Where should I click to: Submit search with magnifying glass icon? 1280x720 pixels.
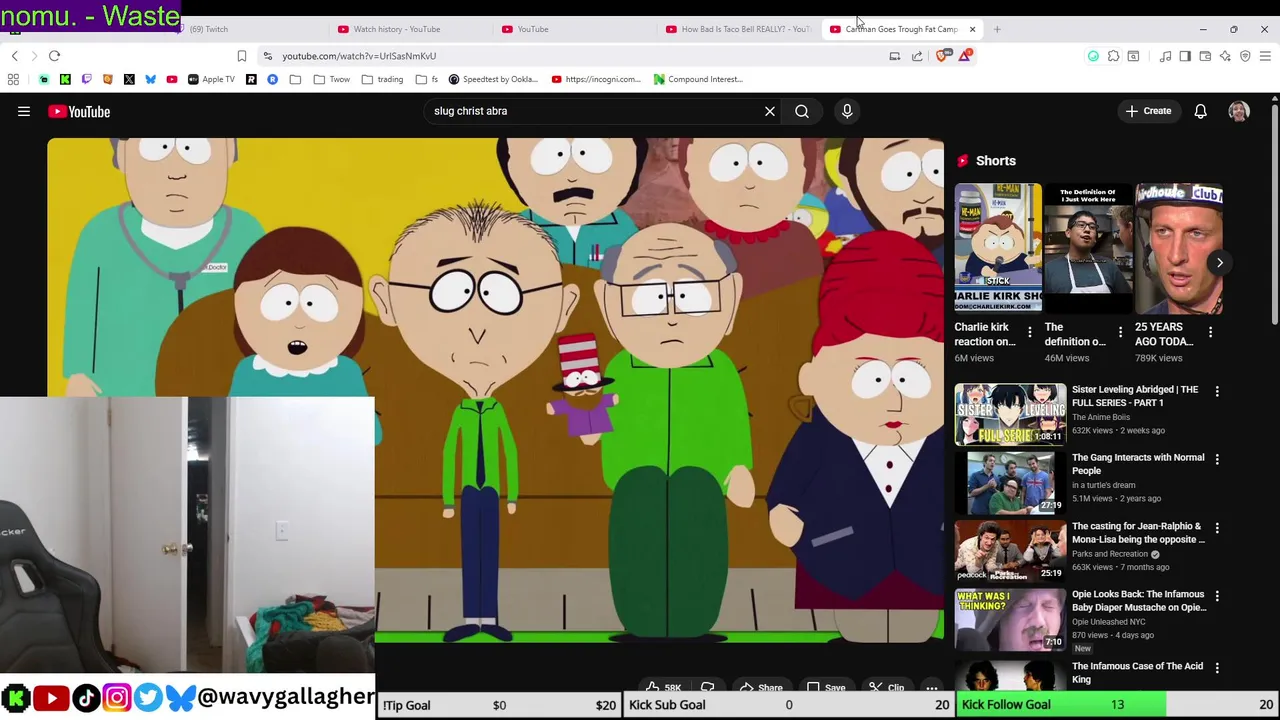[802, 111]
